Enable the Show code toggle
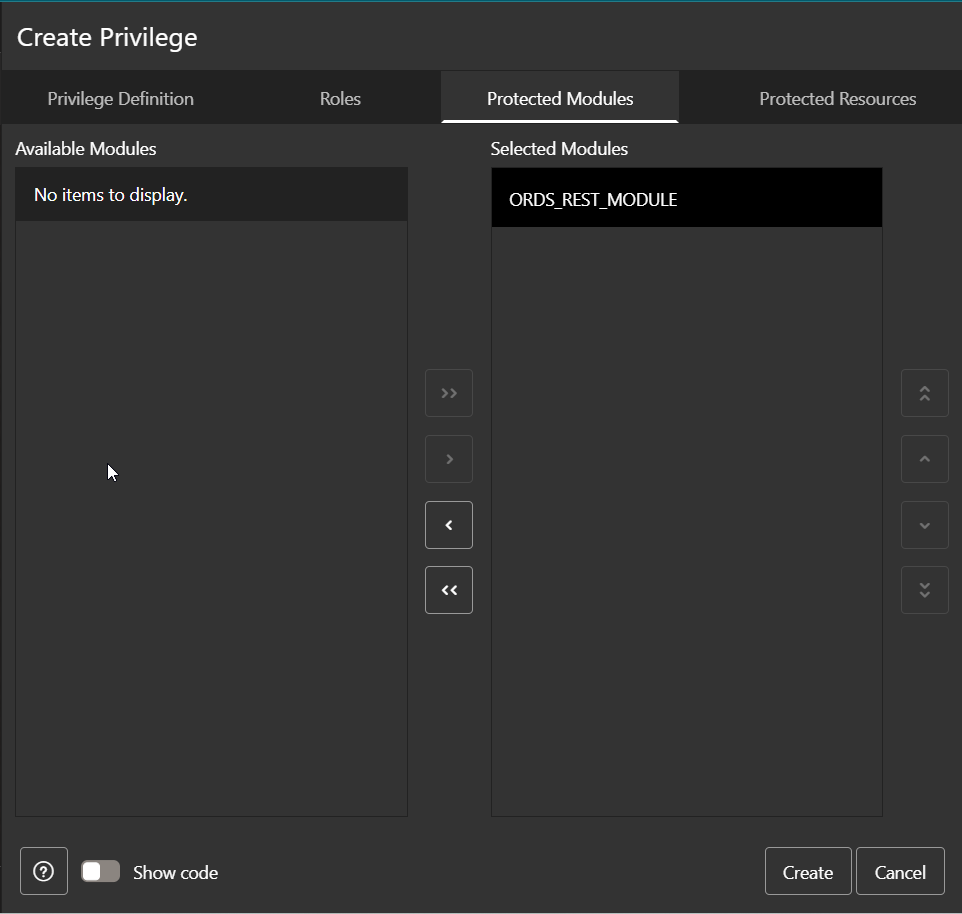This screenshot has height=914, width=962. click(100, 871)
